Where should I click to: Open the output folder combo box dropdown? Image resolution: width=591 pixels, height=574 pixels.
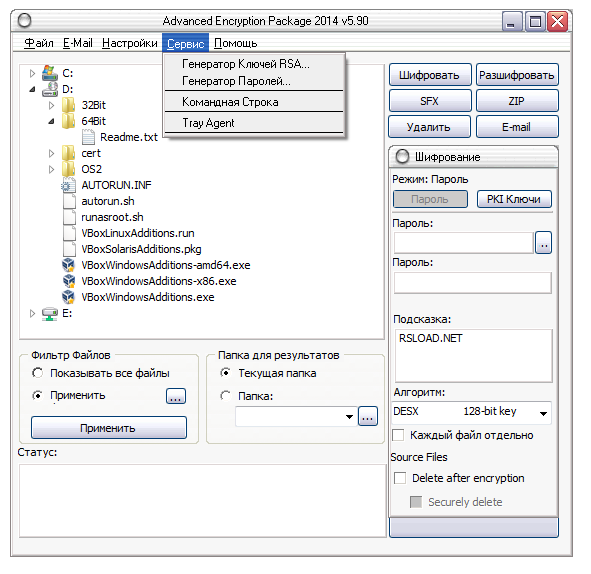point(349,416)
